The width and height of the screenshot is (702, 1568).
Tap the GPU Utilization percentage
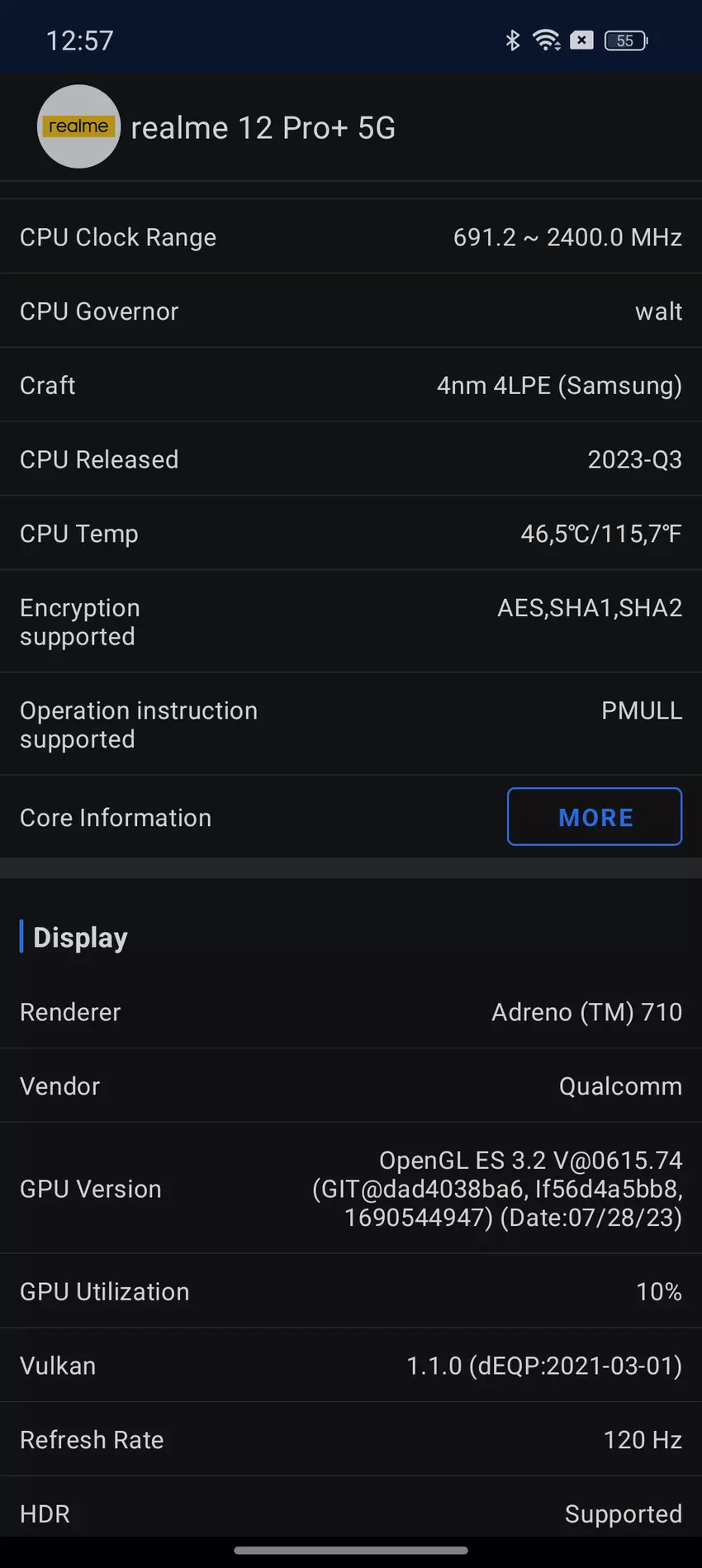(658, 1291)
